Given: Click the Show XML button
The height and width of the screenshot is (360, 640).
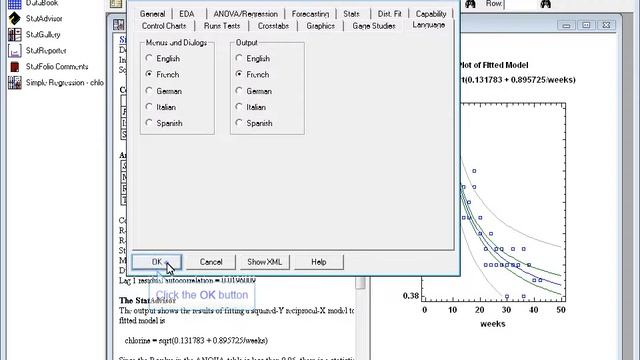Looking at the screenshot, I should click(264, 262).
